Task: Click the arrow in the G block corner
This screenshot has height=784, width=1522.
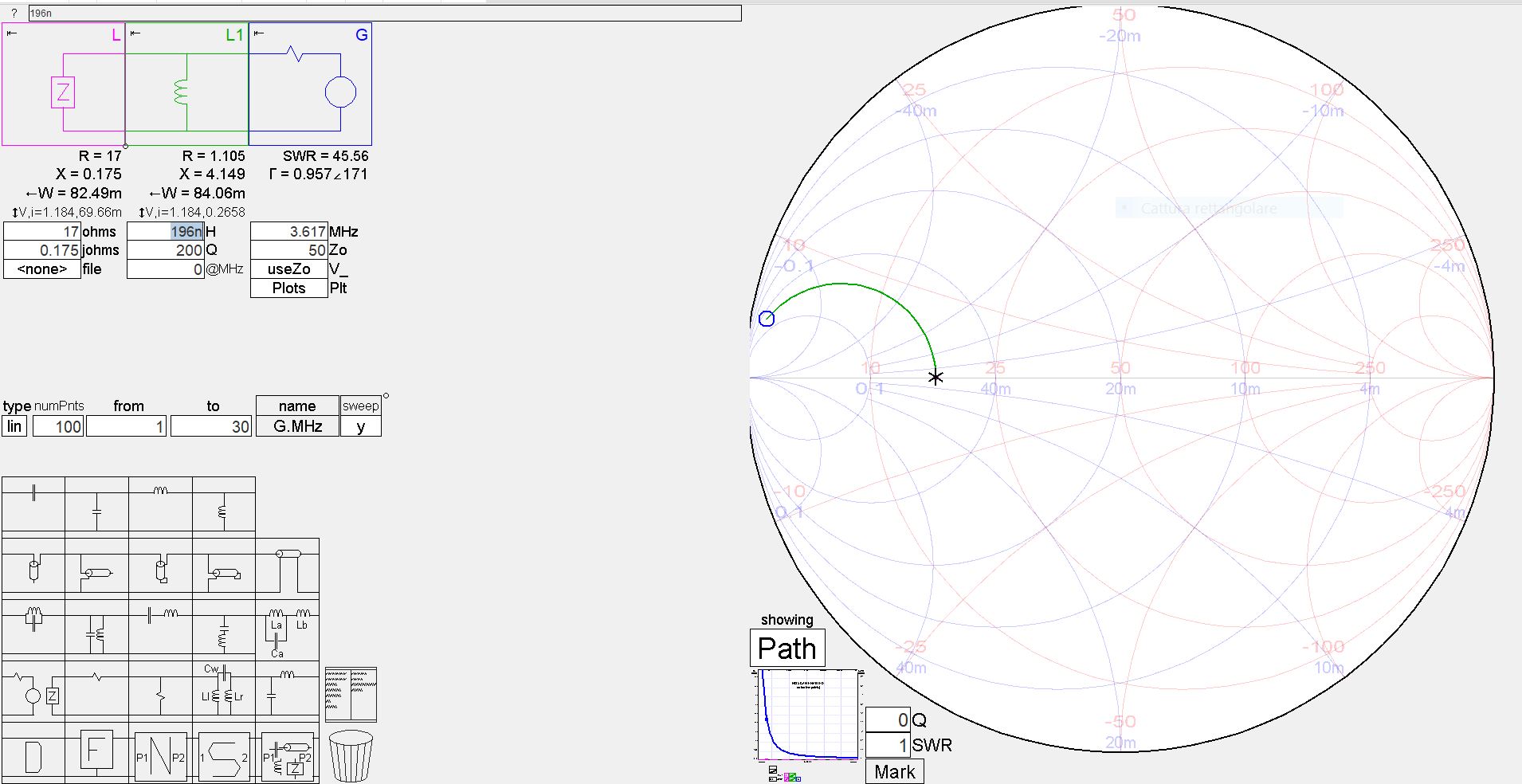Action: point(258,33)
